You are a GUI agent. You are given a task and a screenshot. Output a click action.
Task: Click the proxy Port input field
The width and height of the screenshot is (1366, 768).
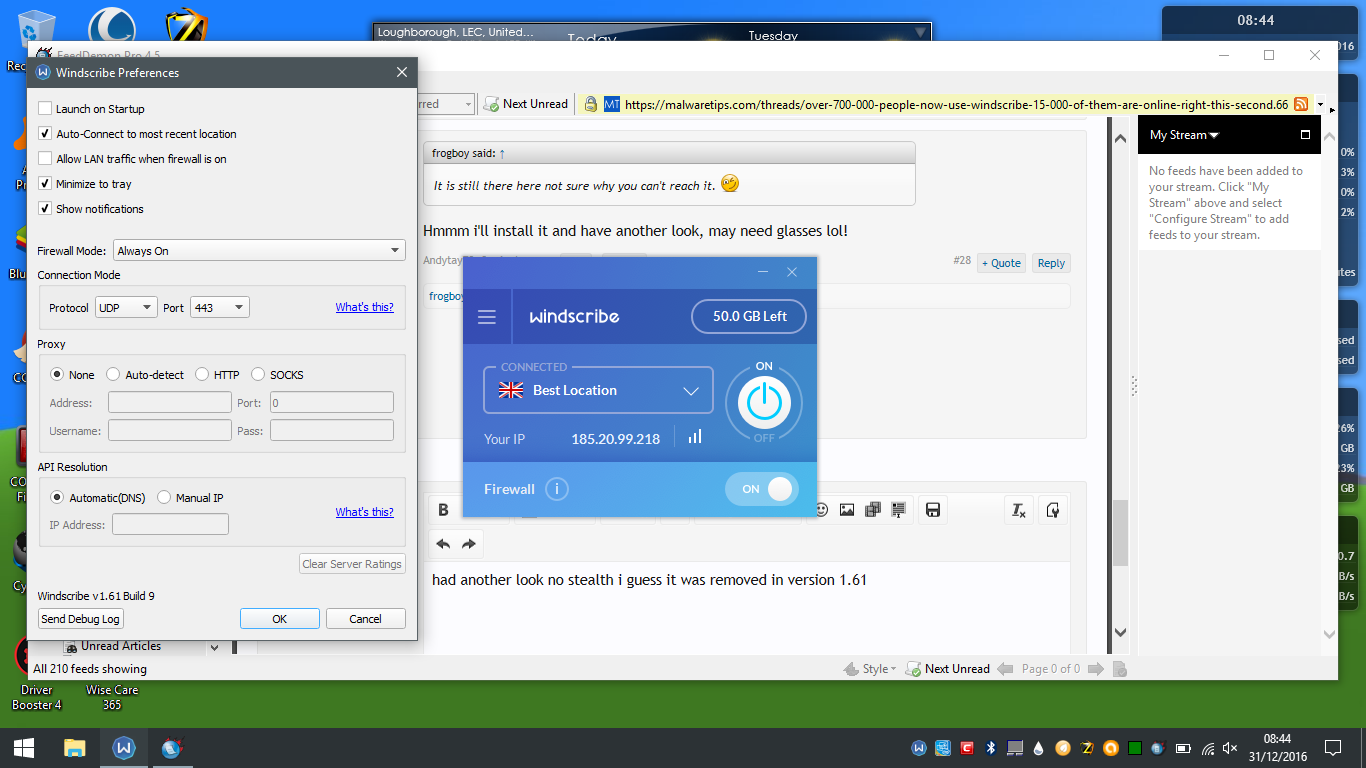(x=332, y=403)
